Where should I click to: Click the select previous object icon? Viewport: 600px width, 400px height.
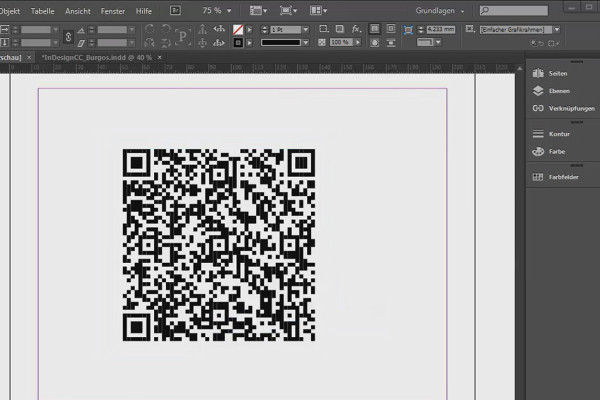219,29
